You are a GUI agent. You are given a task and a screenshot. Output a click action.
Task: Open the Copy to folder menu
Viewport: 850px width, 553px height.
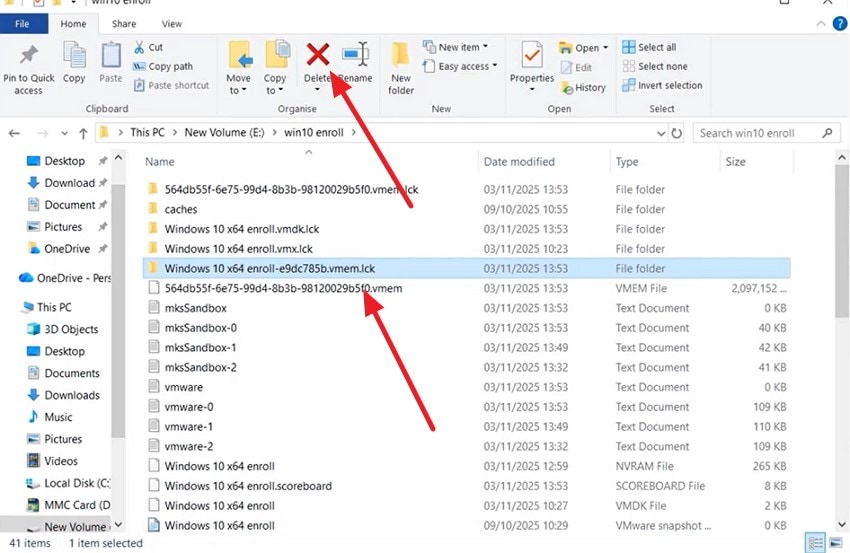coord(275,68)
